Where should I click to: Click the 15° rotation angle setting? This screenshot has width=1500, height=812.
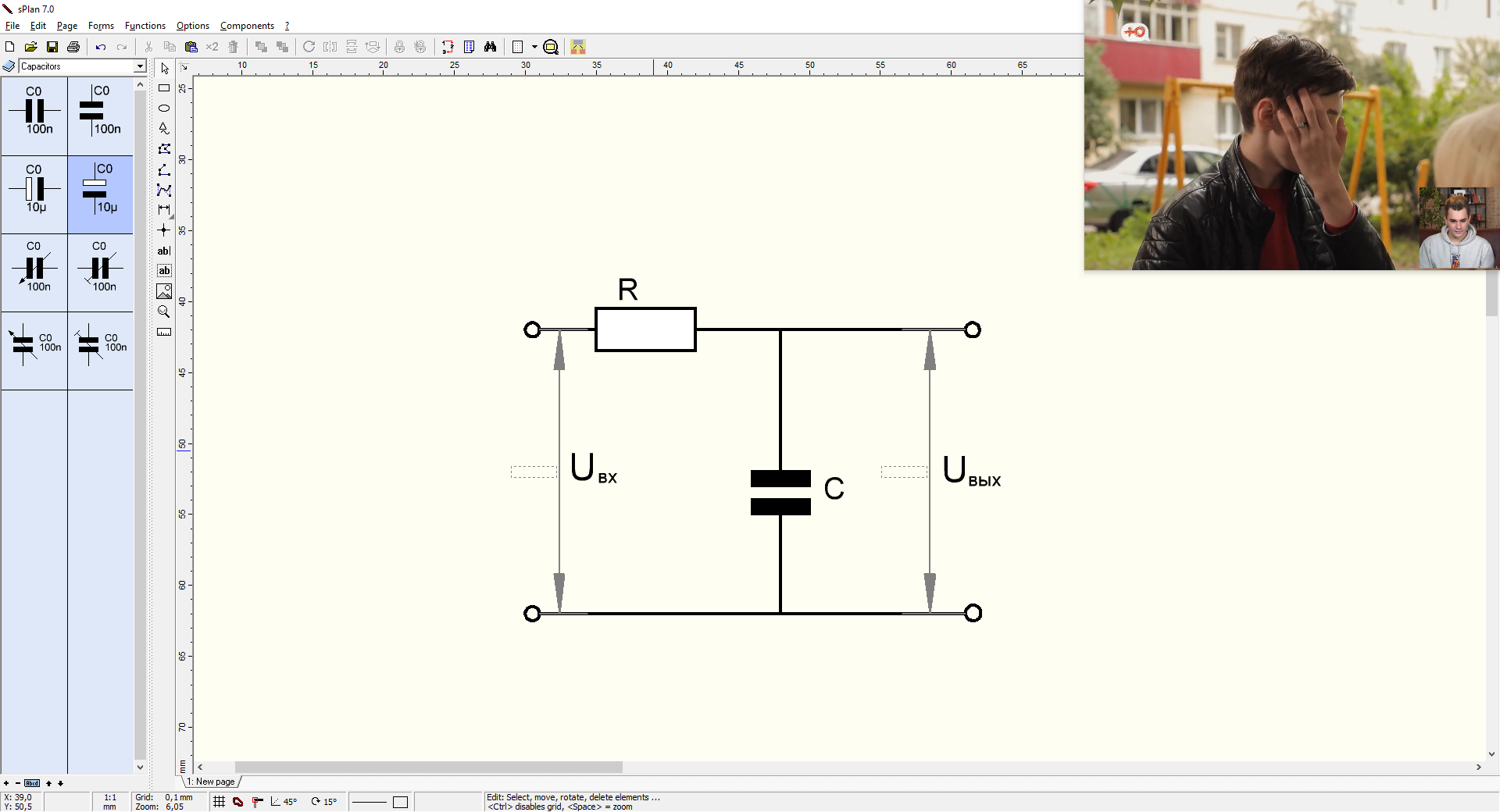(324, 802)
